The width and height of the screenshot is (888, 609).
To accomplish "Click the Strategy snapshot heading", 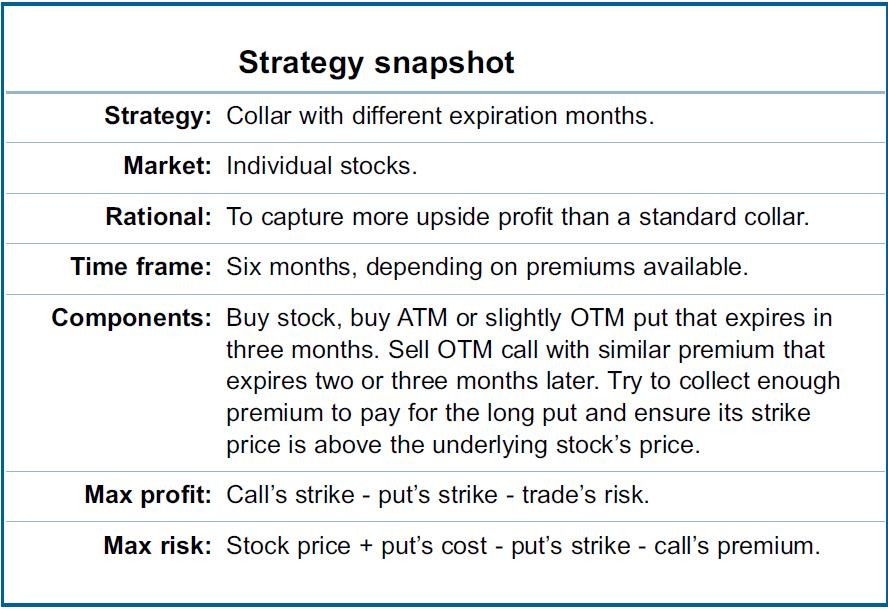I will coord(376,63).
